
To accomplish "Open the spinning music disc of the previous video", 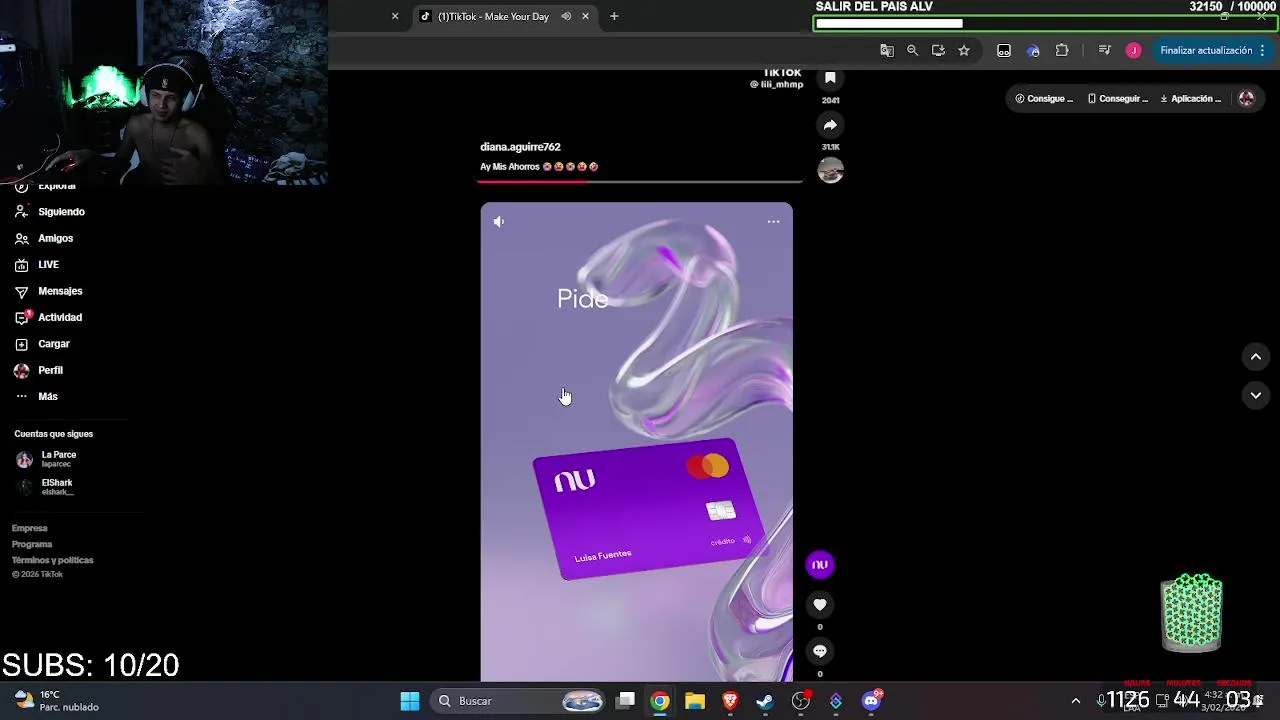I will [x=830, y=171].
